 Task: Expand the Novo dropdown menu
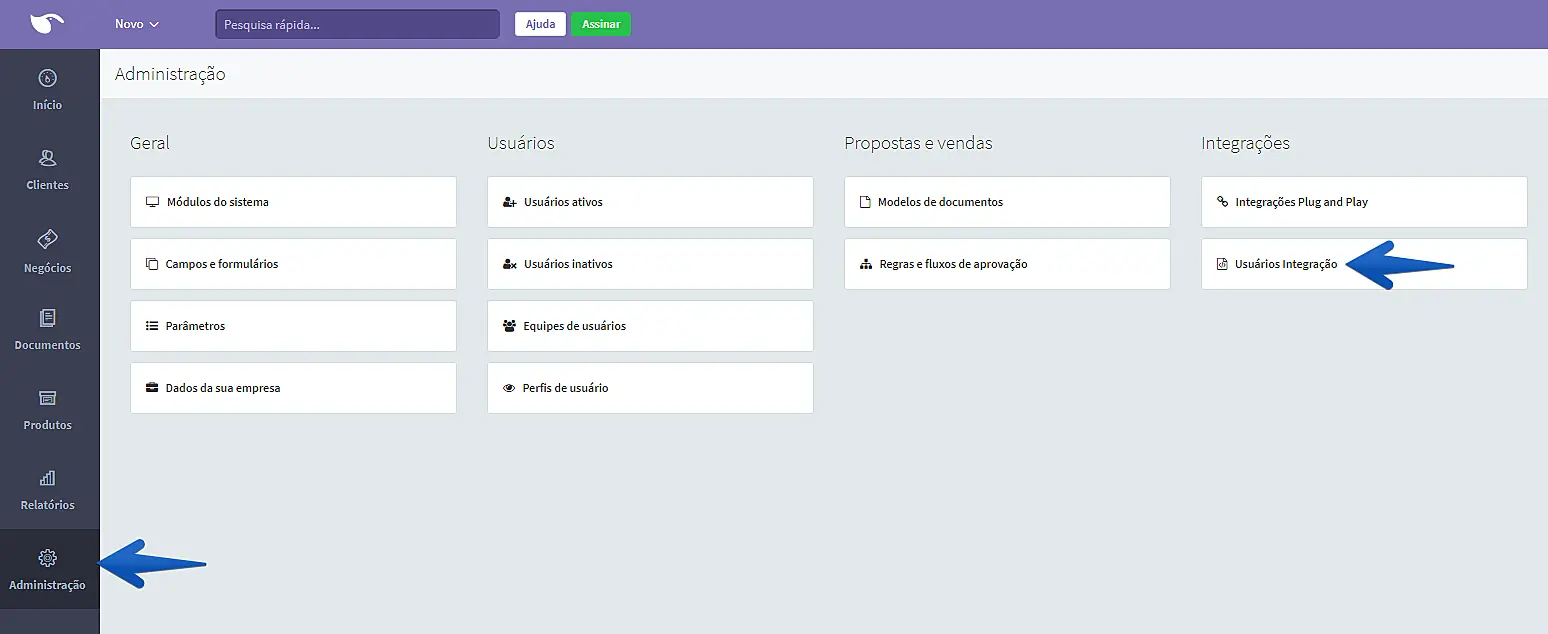tap(137, 24)
